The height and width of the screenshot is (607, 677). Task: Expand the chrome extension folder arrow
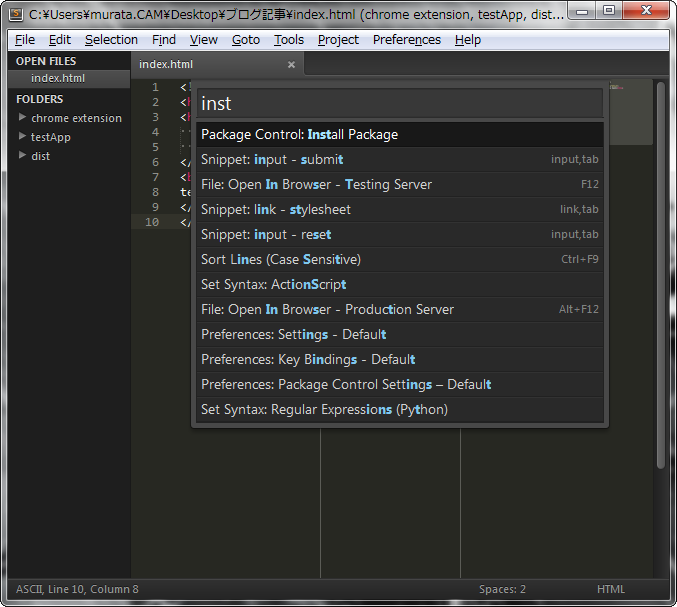(x=22, y=117)
